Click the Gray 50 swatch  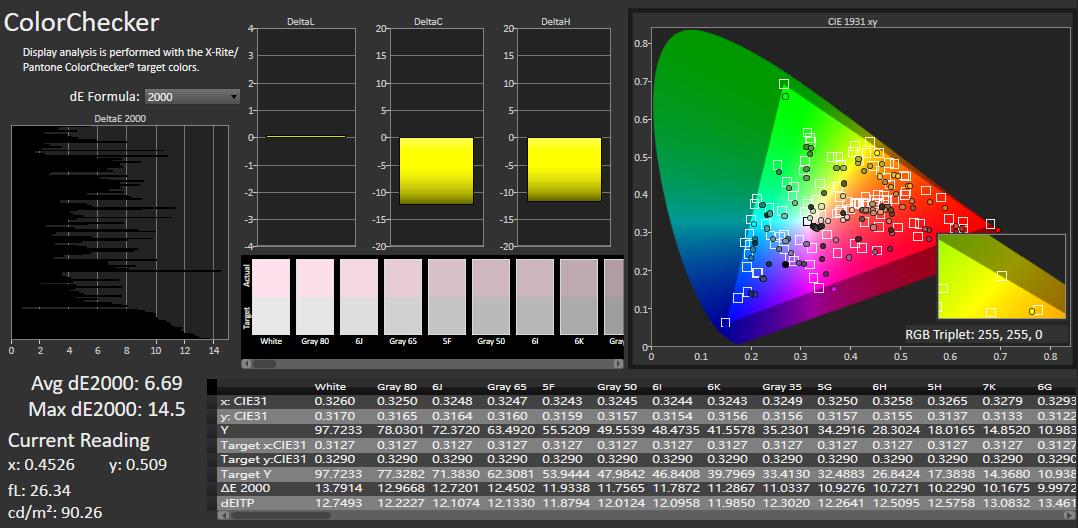point(491,296)
